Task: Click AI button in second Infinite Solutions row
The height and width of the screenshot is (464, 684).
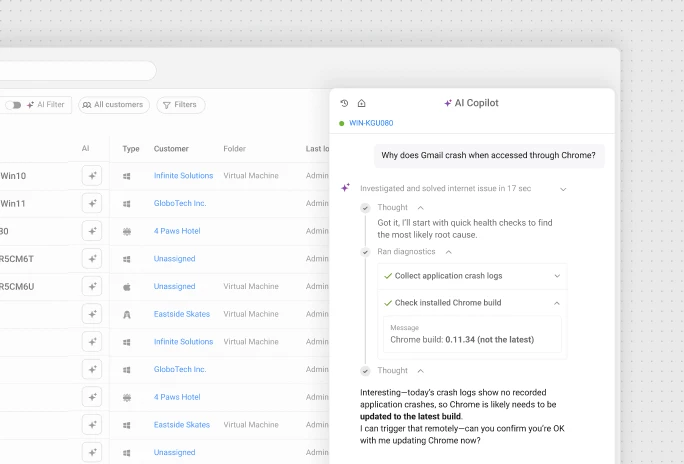Action: tap(92, 342)
